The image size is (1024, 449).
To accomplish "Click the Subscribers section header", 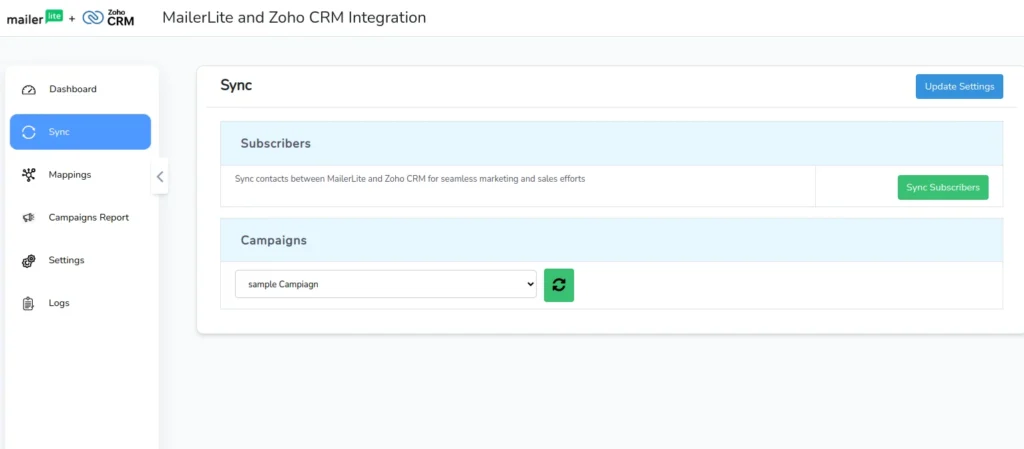I will click(x=276, y=143).
